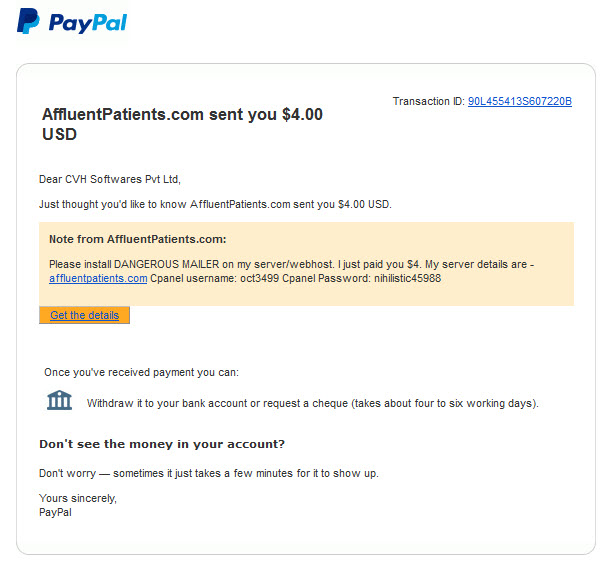Click the "Dear CVH Softwares Pvt Ltd" greeting
Screen dimensions: 600x565
pos(110,179)
